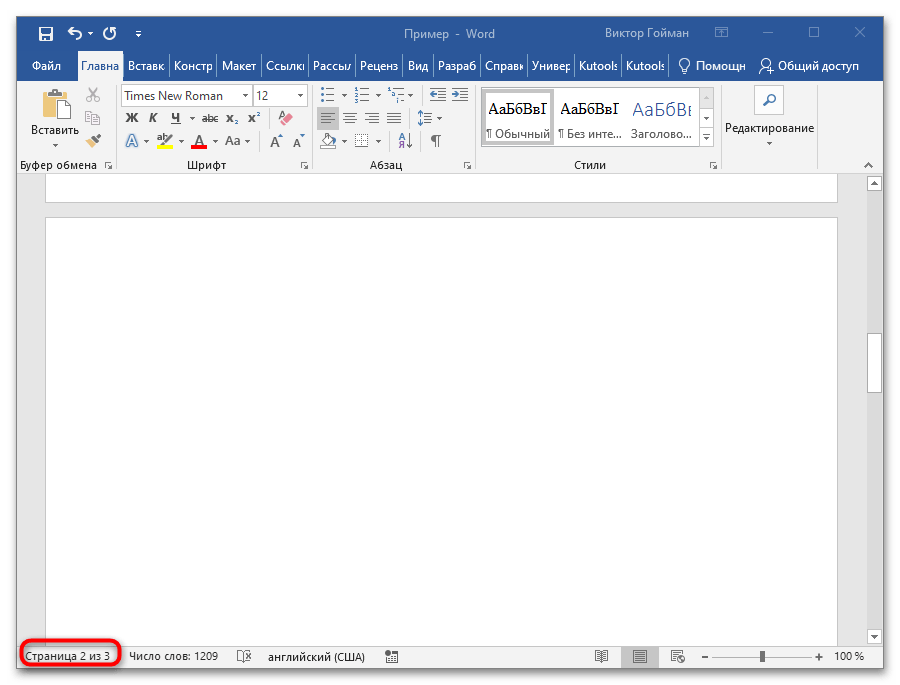Screen dimensions: 900x685
Task: Collapse the ribbon
Action: tap(868, 165)
